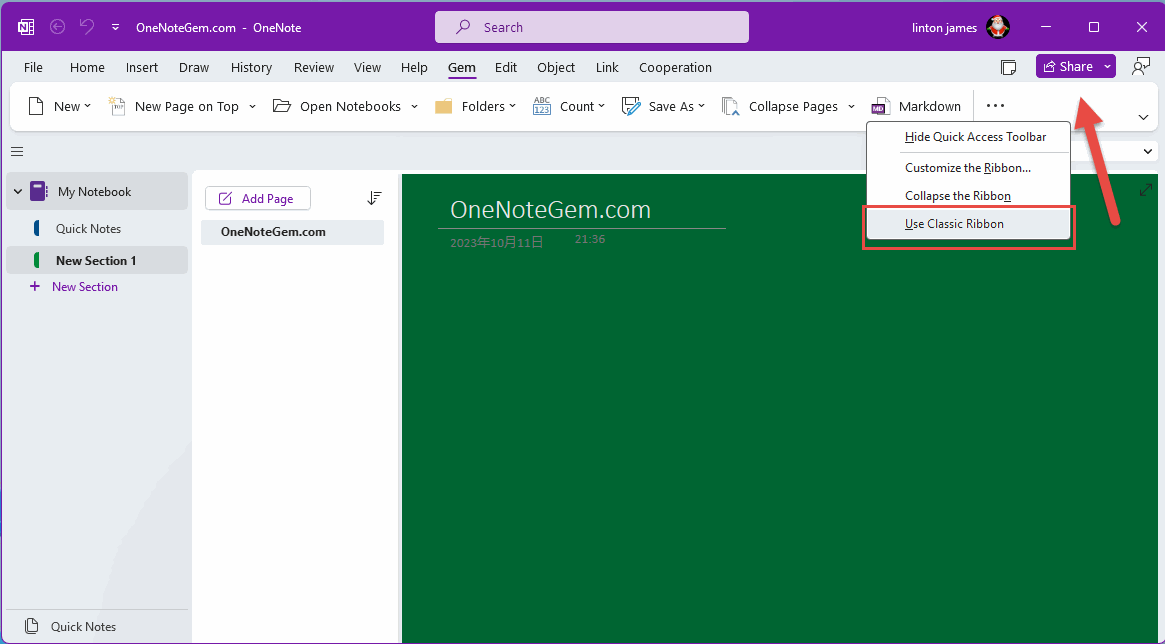Click New Page on Top icon

(x=117, y=107)
